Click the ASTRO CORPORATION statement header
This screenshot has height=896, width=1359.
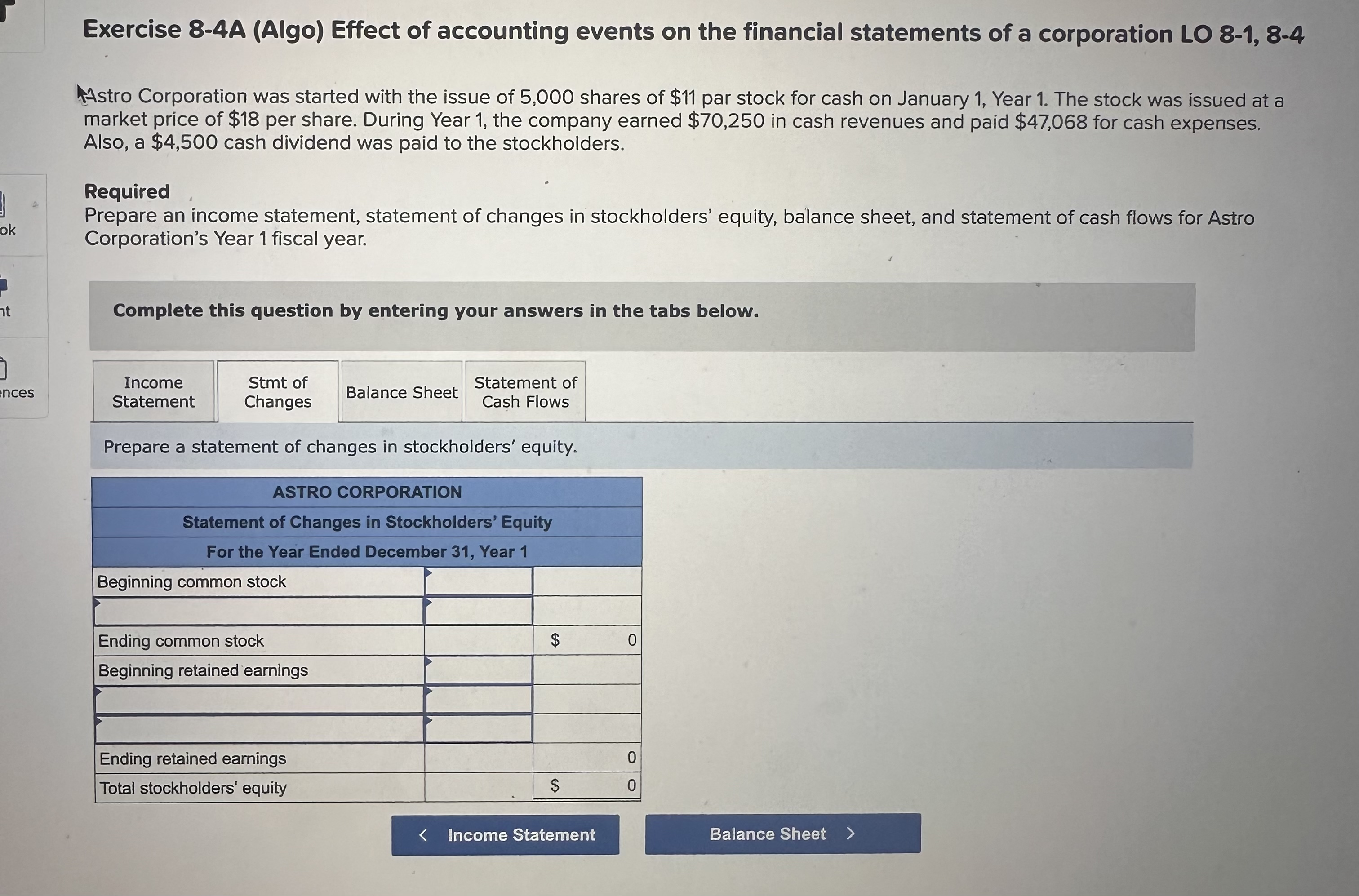[x=368, y=492]
